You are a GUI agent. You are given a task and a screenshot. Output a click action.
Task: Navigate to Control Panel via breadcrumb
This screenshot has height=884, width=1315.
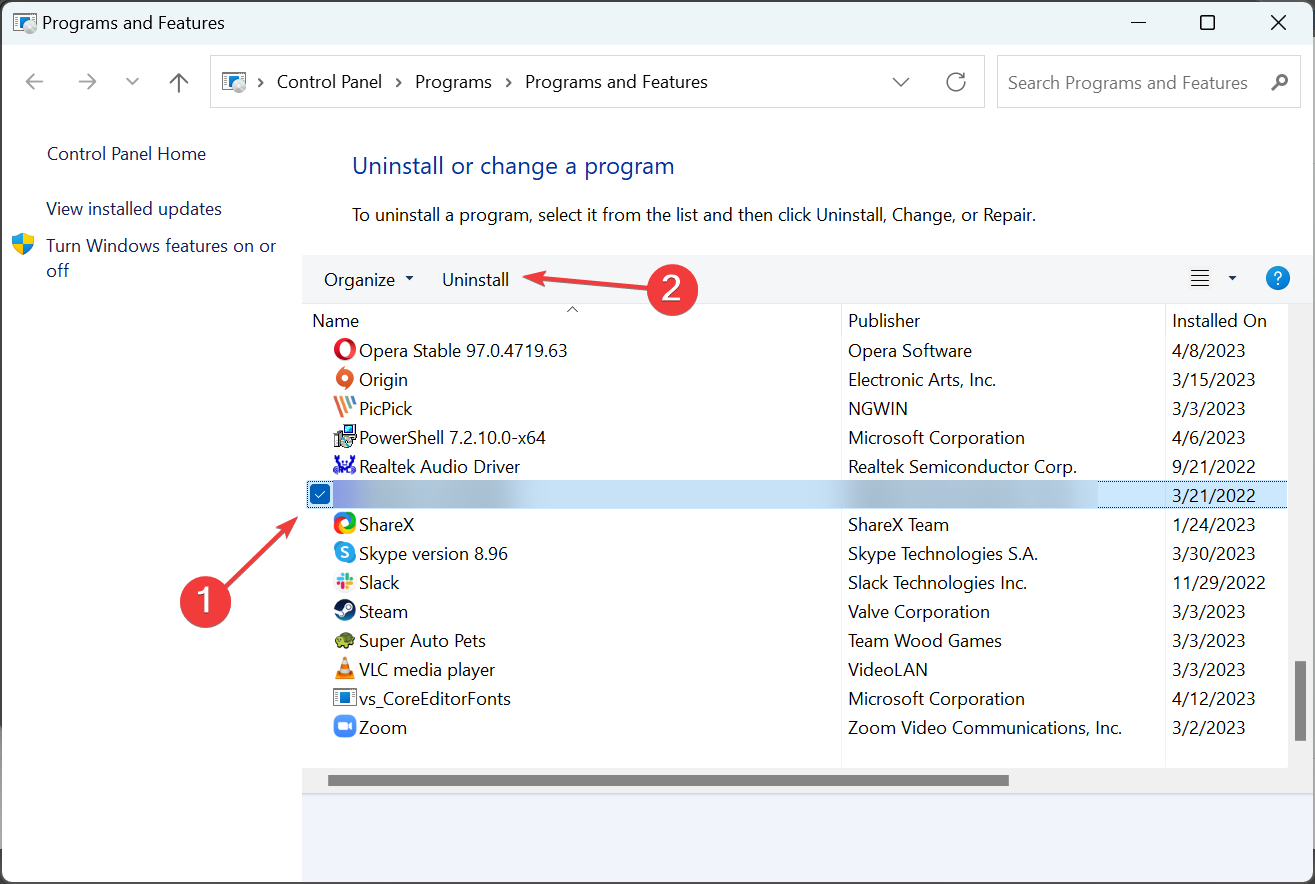[x=329, y=81]
